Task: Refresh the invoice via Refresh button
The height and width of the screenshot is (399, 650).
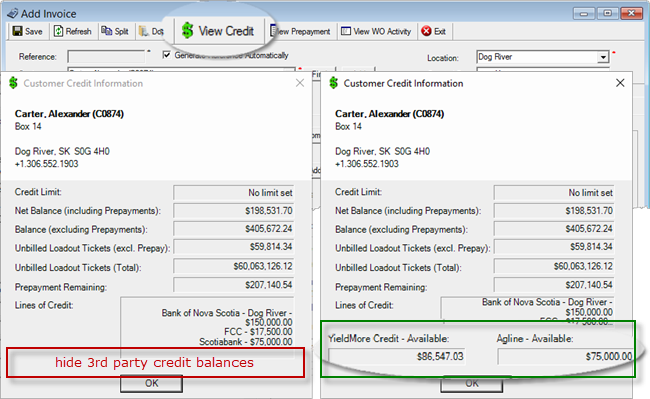Action: coord(73,31)
